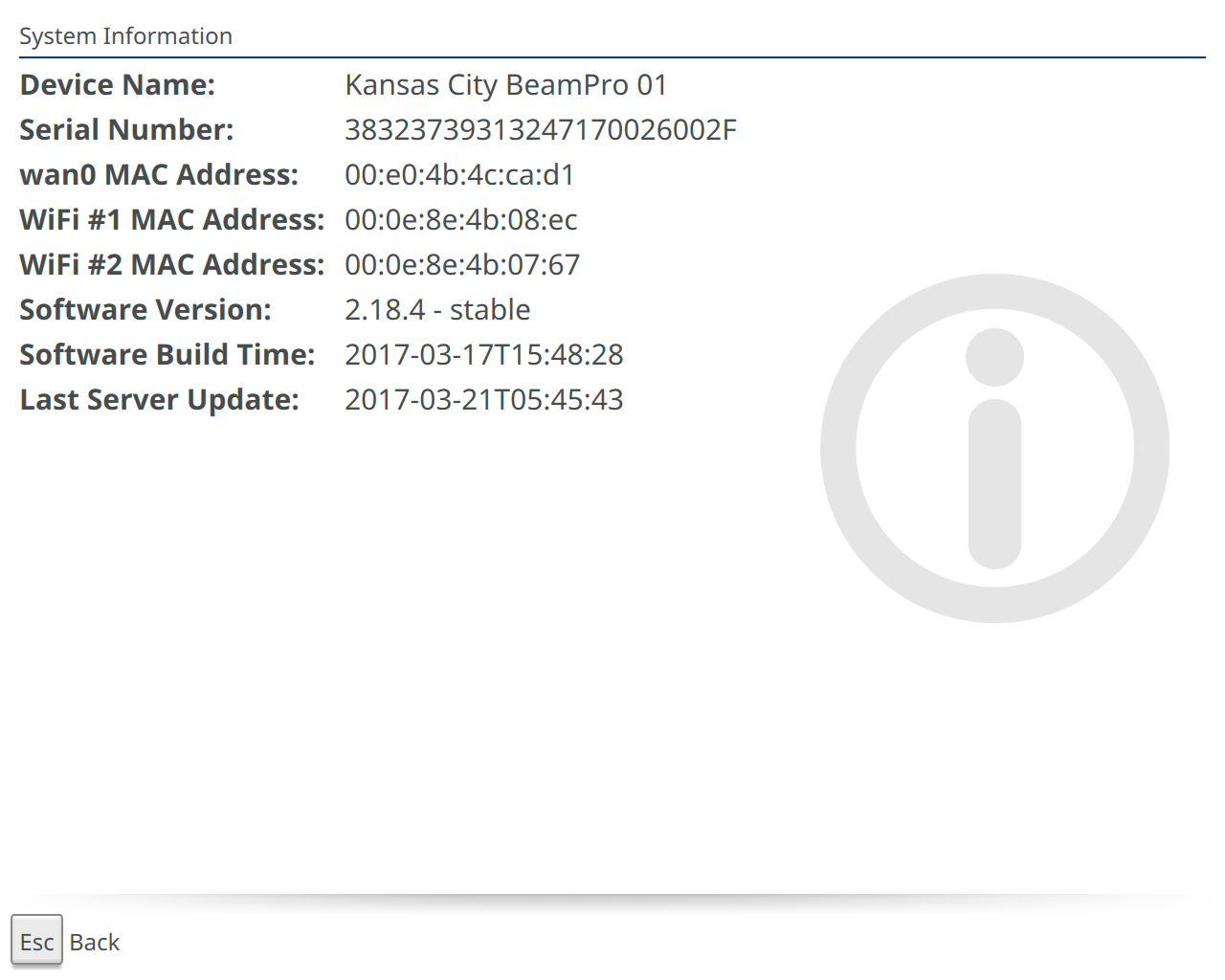Click the serial number value ending in 002F
Screen dimensions: 1225x980
click(540, 130)
